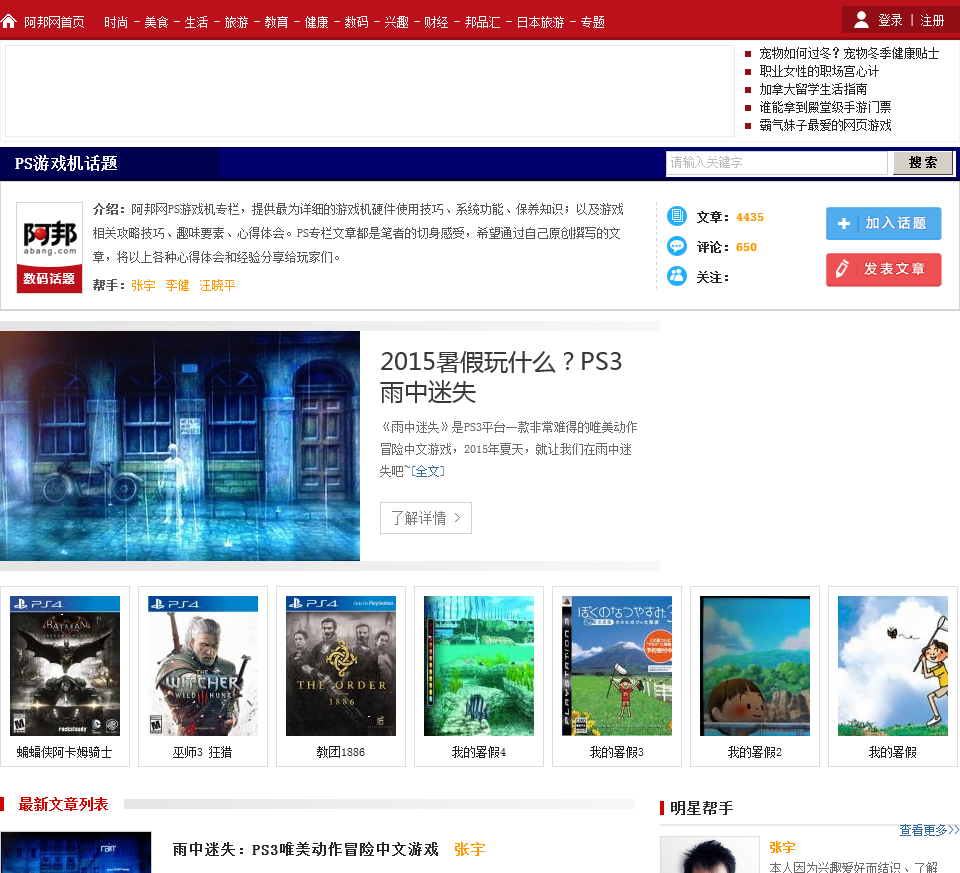
Task: Open the 时尚 navigation item
Action: (116, 23)
